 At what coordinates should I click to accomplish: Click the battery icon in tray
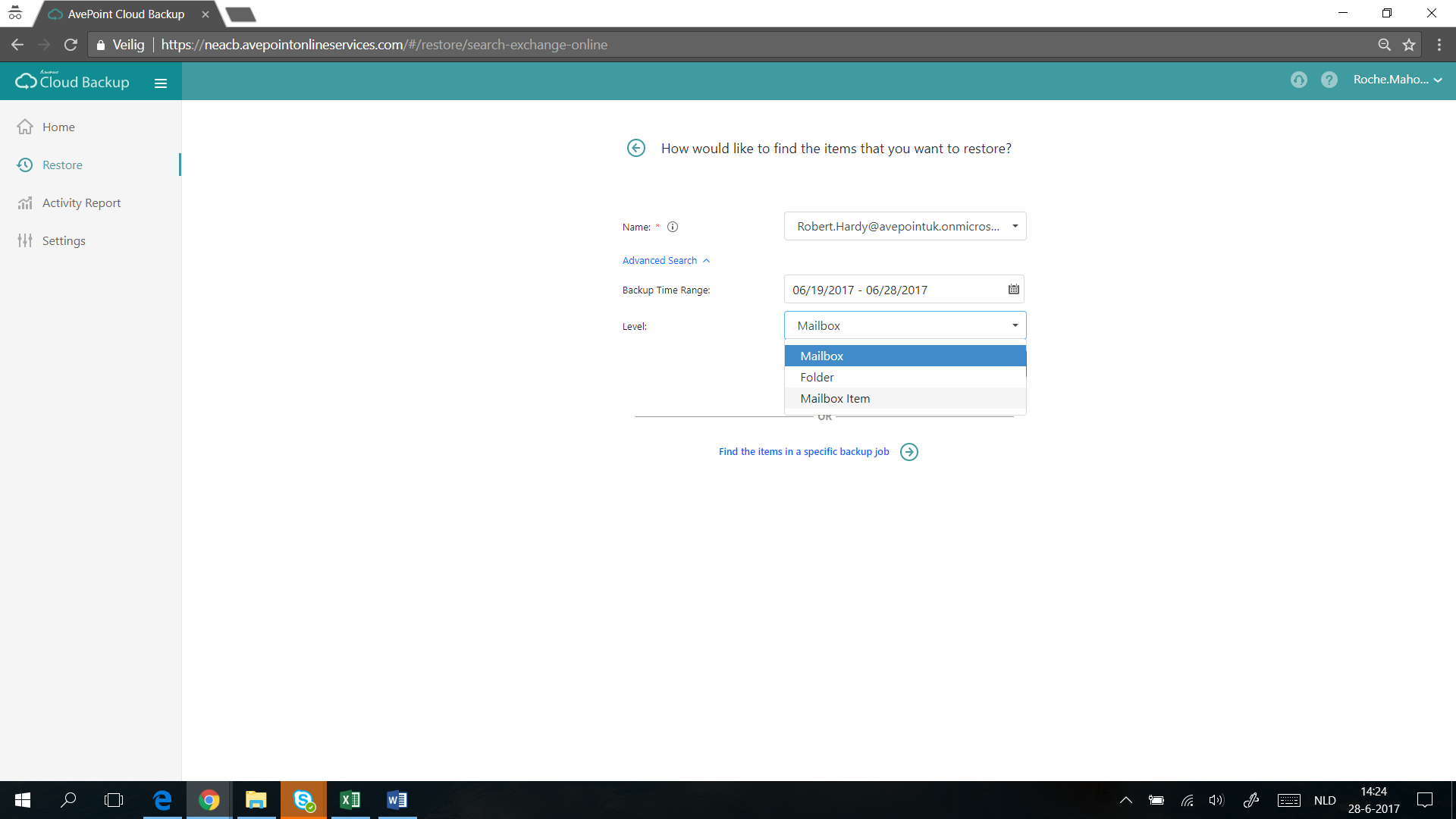[1156, 800]
